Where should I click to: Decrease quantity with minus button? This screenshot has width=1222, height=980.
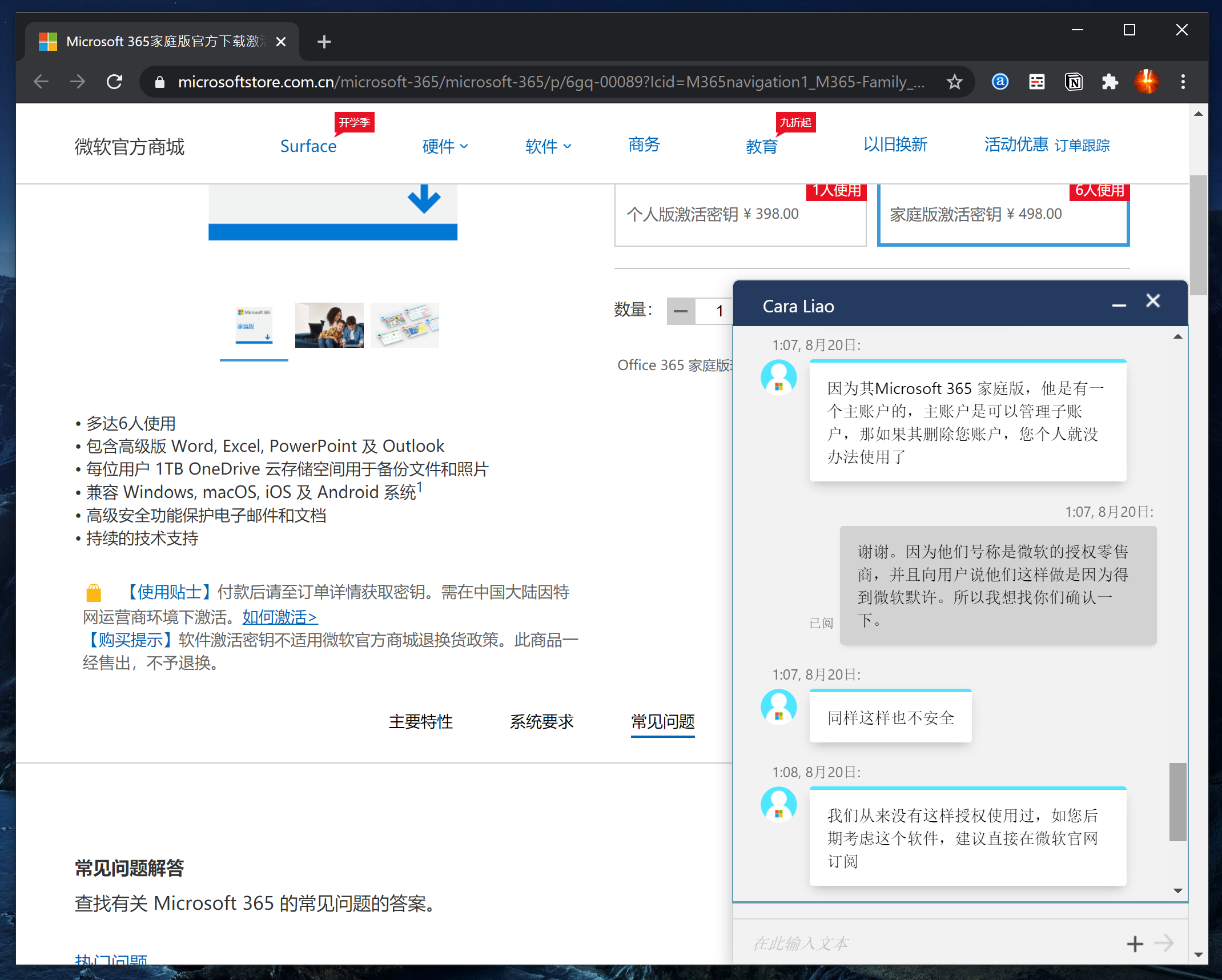pos(681,311)
